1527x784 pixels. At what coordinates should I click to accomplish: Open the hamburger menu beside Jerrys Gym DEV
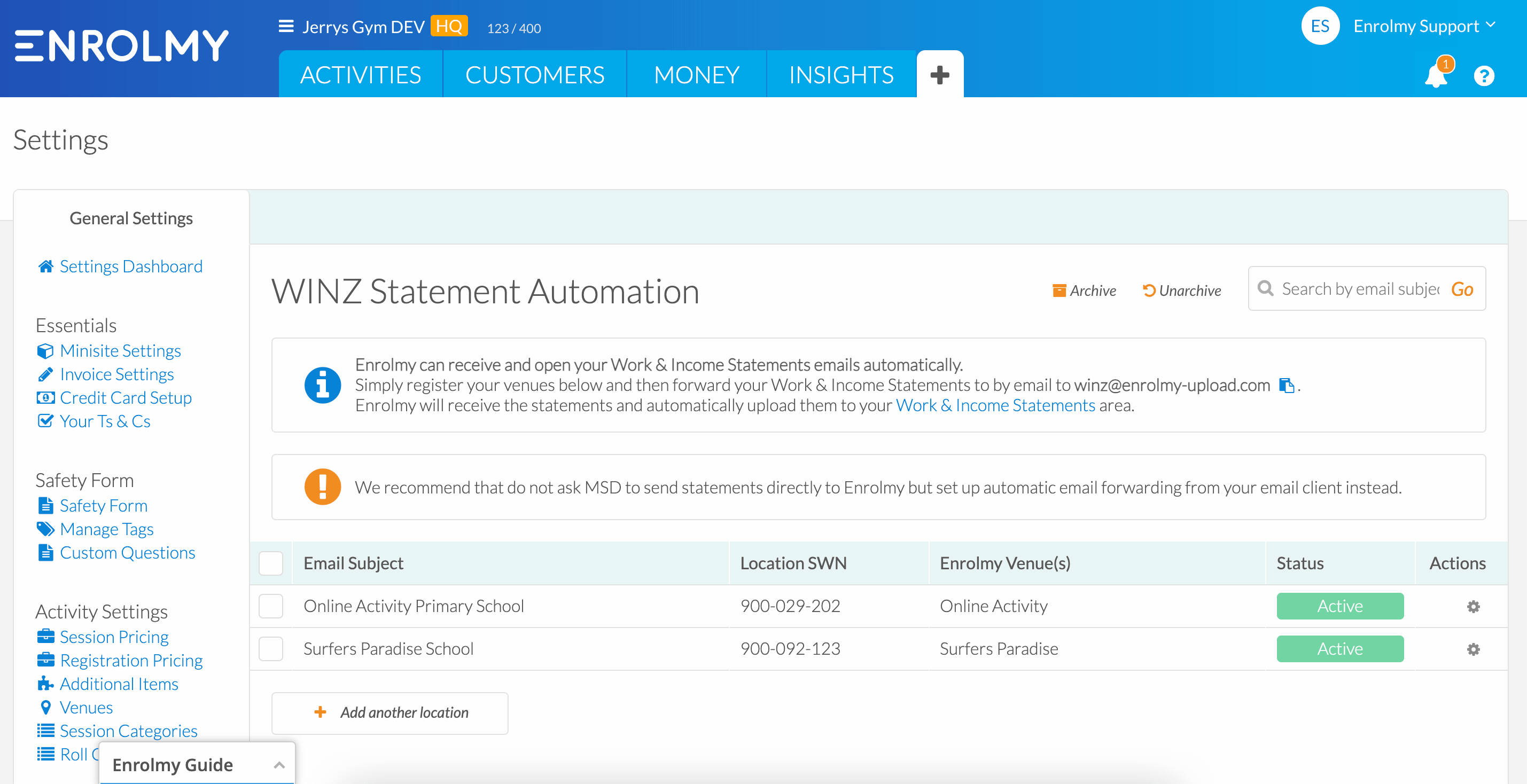pyautogui.click(x=286, y=27)
